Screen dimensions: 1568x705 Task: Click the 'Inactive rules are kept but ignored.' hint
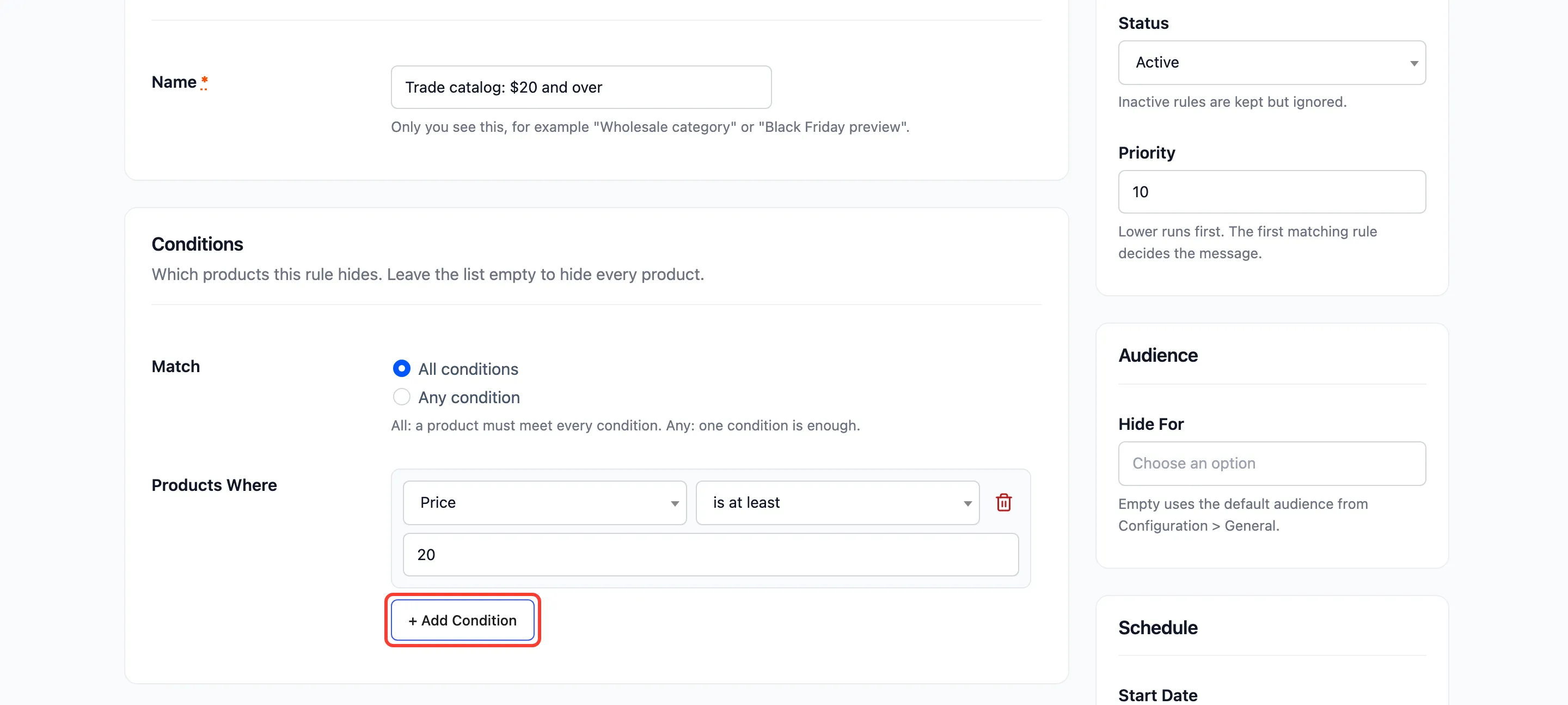click(x=1232, y=102)
